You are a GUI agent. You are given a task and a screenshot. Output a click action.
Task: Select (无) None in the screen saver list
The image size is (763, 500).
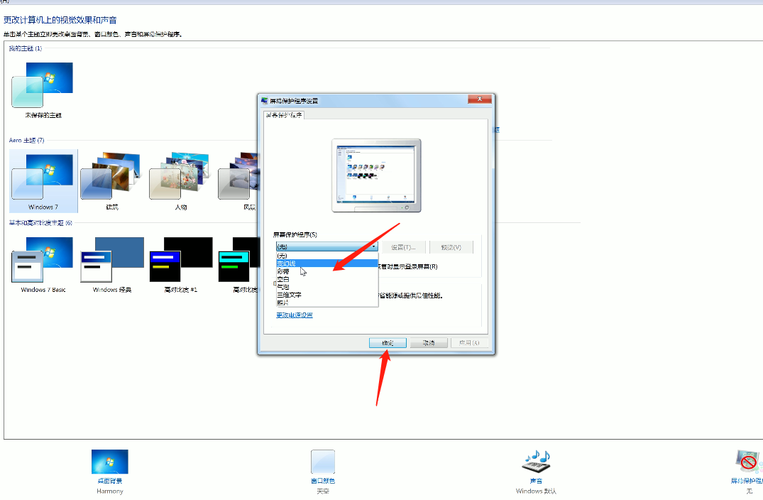coord(283,256)
